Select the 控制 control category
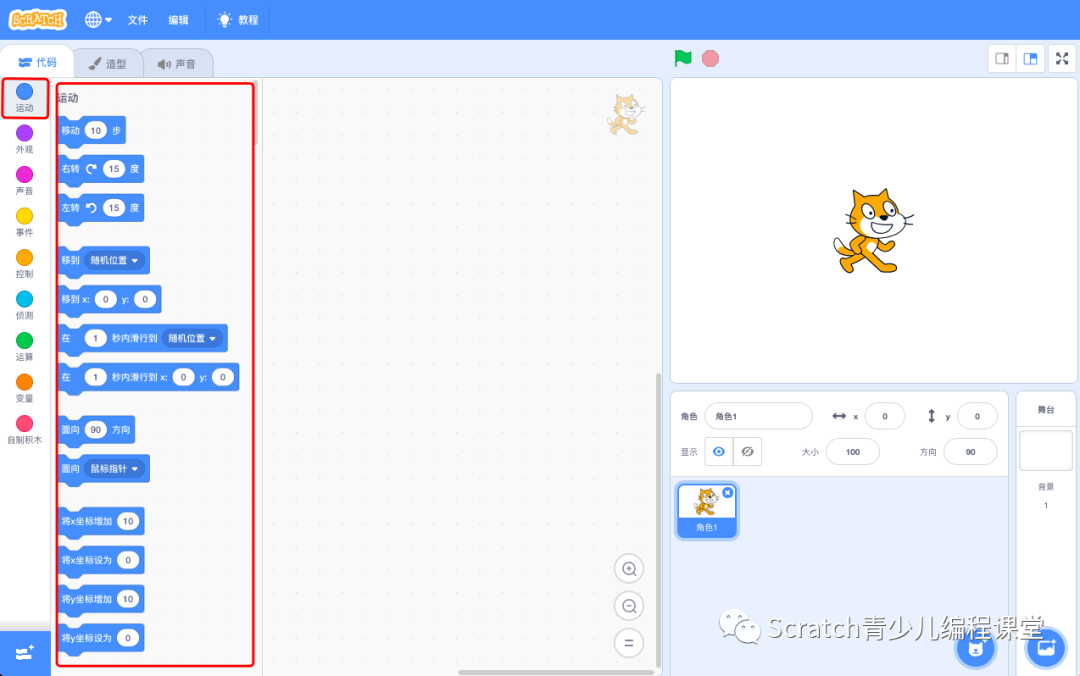Screen dimensions: 1080x676 [x=24, y=264]
